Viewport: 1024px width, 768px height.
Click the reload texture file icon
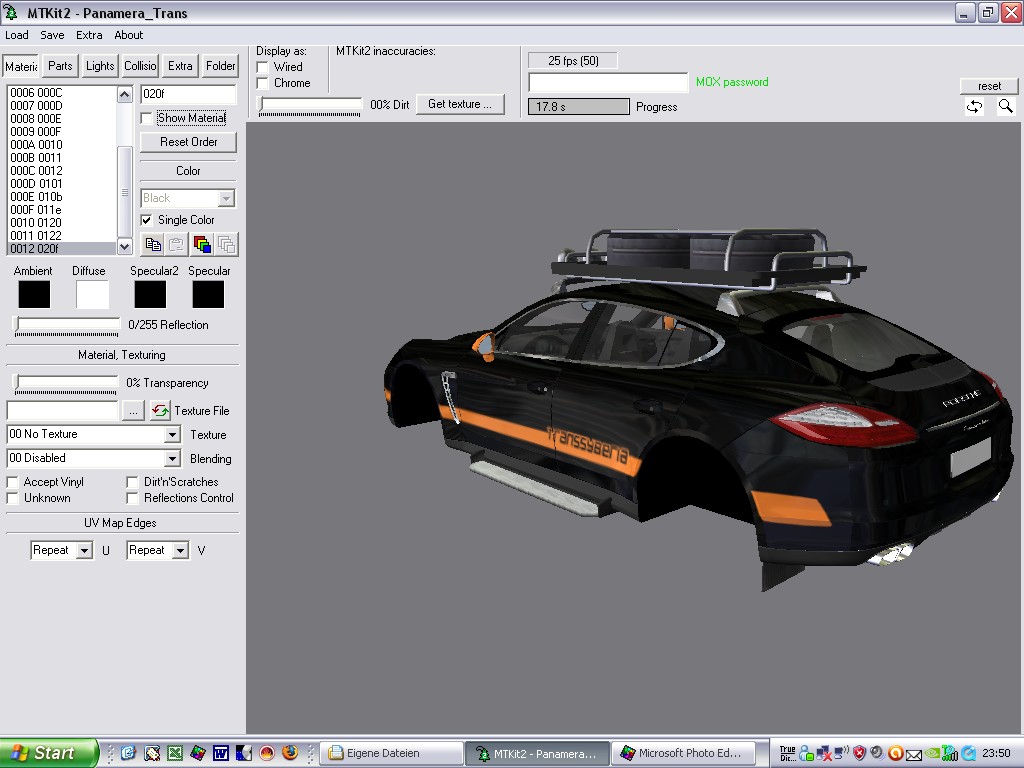coord(160,411)
